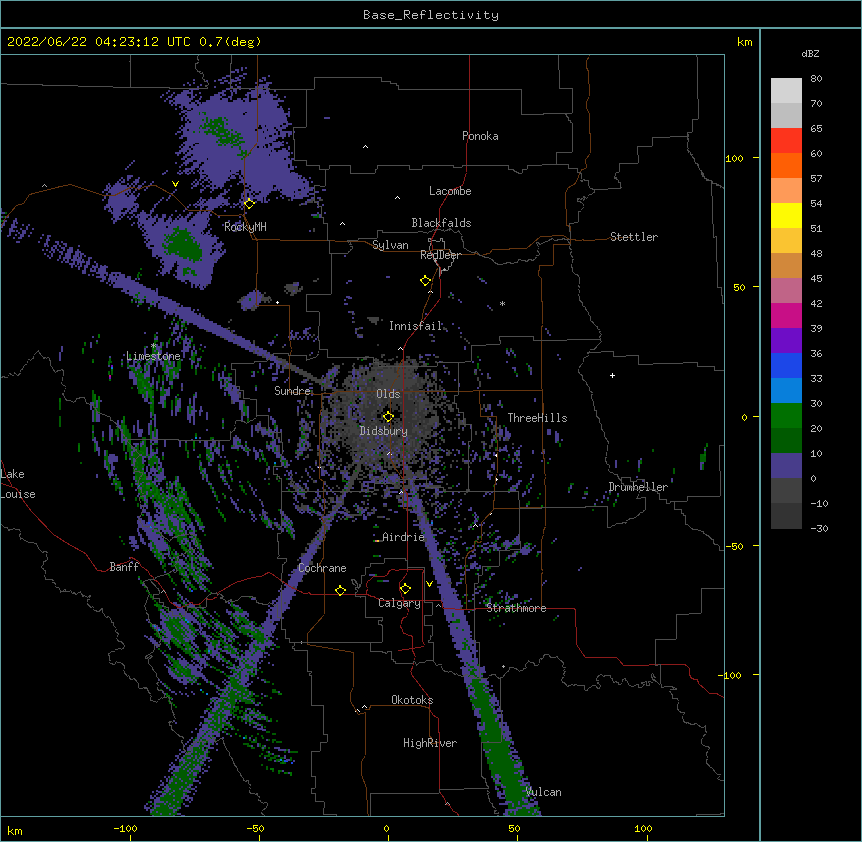Click the Banff label
The image size is (862, 842).
click(x=124, y=567)
